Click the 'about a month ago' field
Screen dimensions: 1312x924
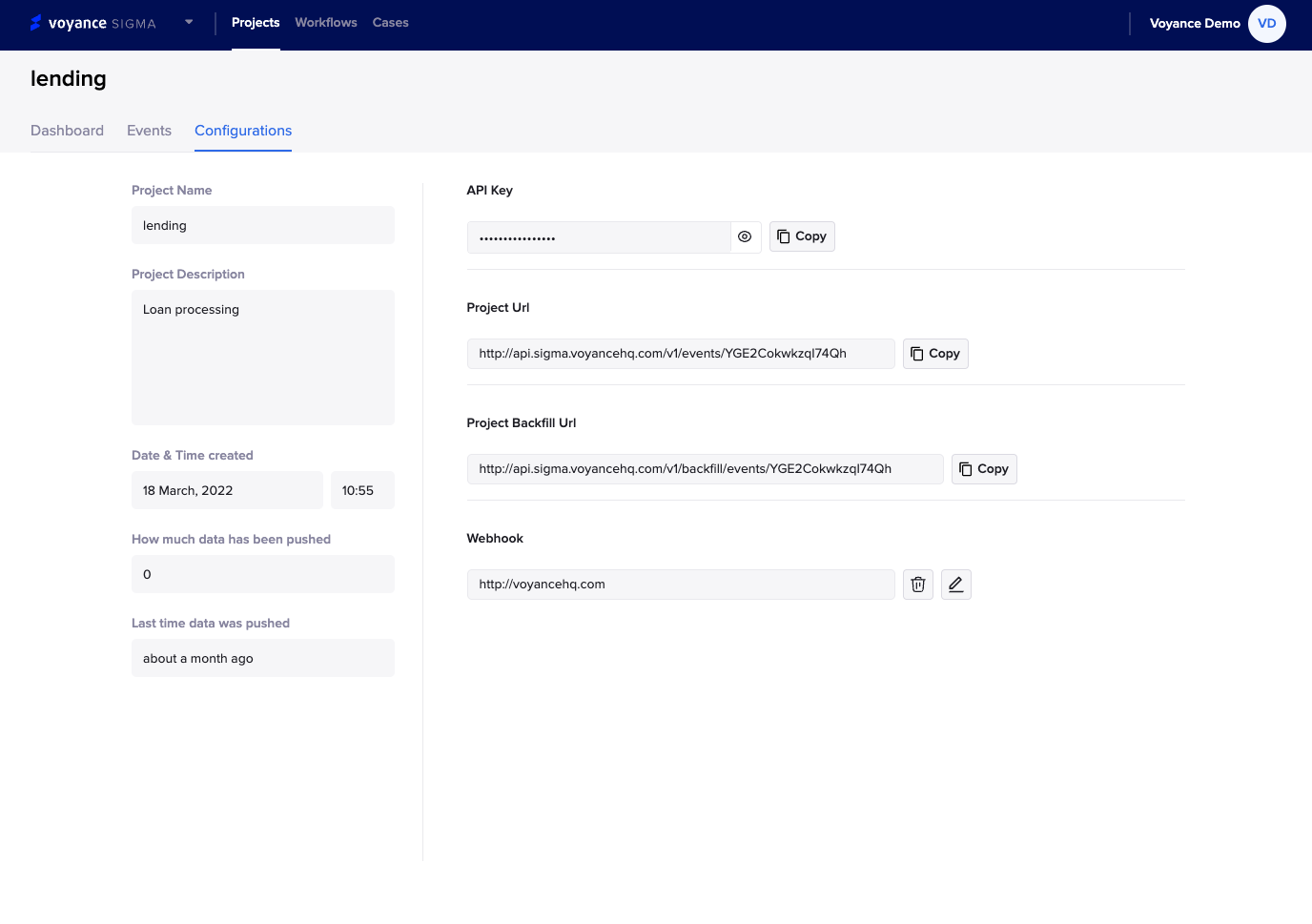(263, 658)
